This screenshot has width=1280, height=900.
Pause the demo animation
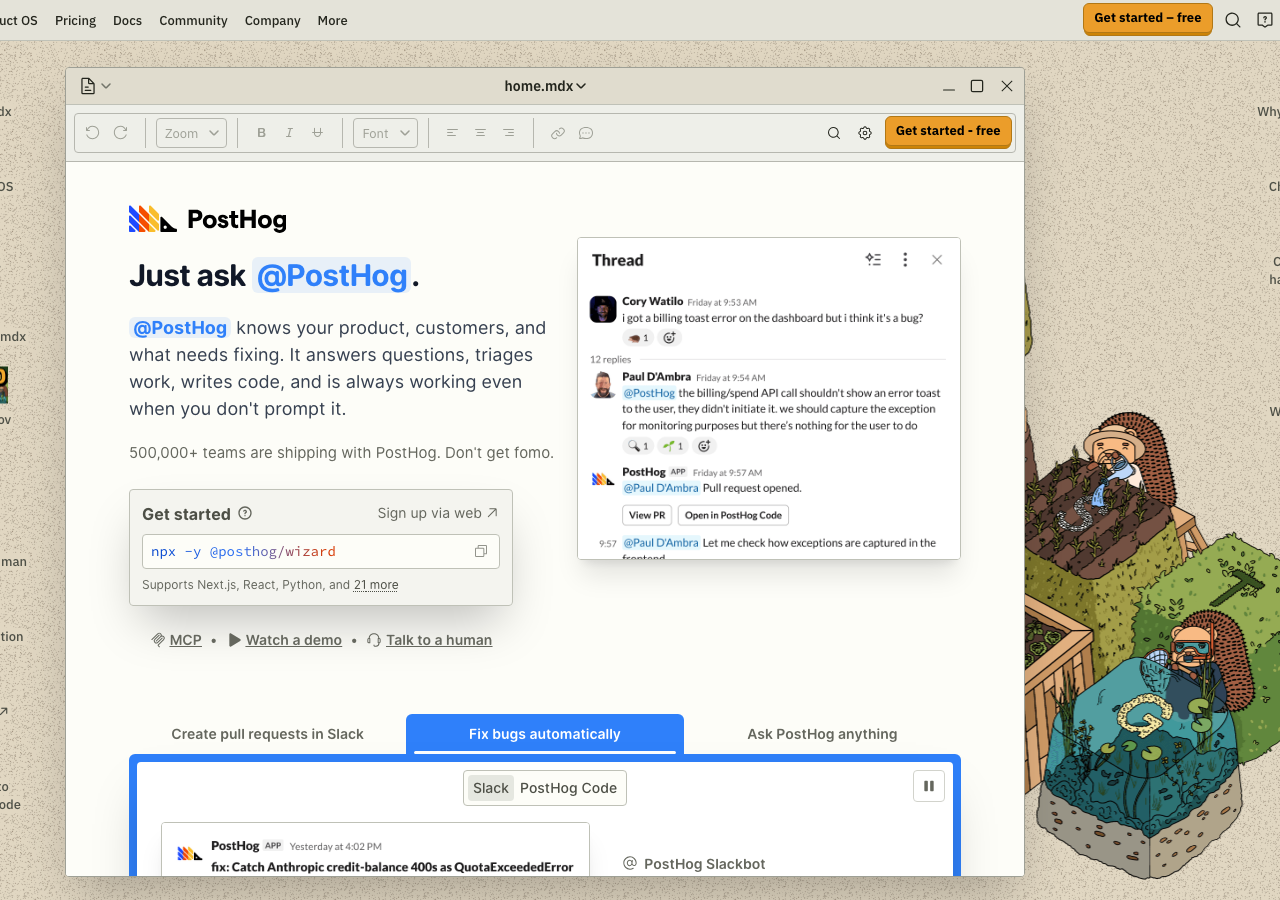pyautogui.click(x=929, y=786)
